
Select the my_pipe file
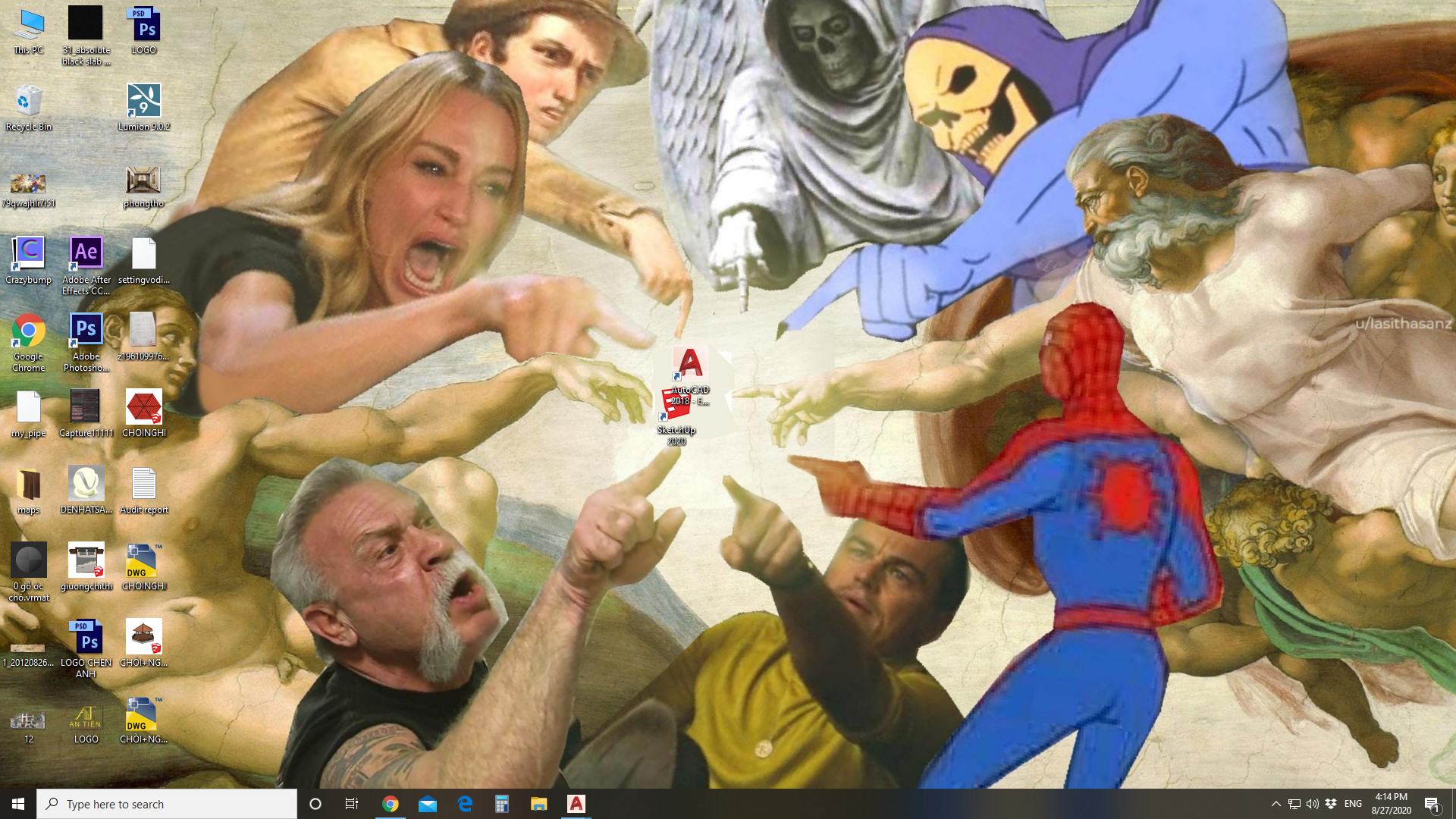click(29, 414)
